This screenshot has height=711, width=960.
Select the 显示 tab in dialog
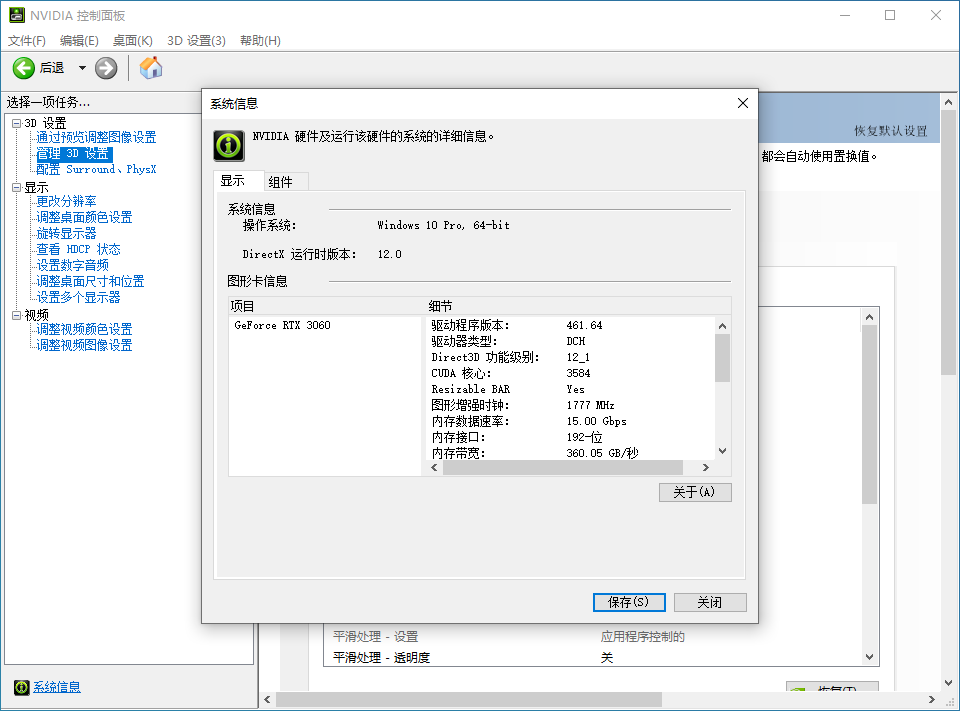click(x=239, y=181)
